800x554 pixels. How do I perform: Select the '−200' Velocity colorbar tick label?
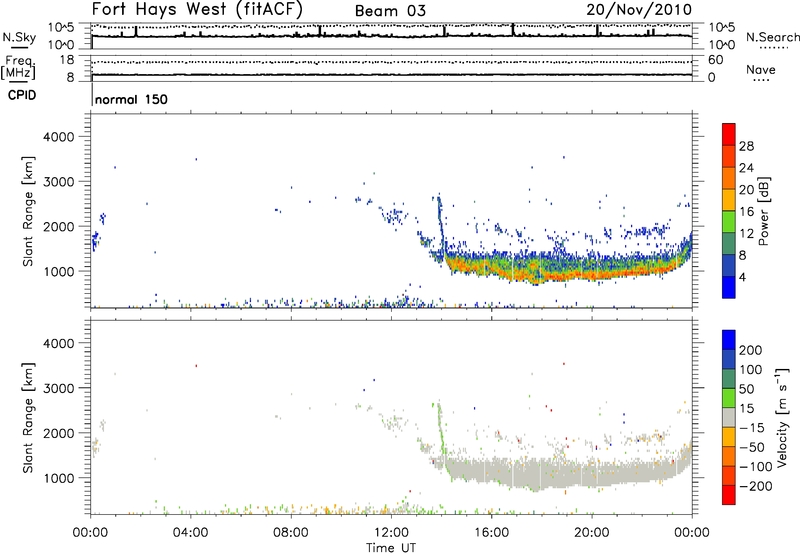click(756, 486)
